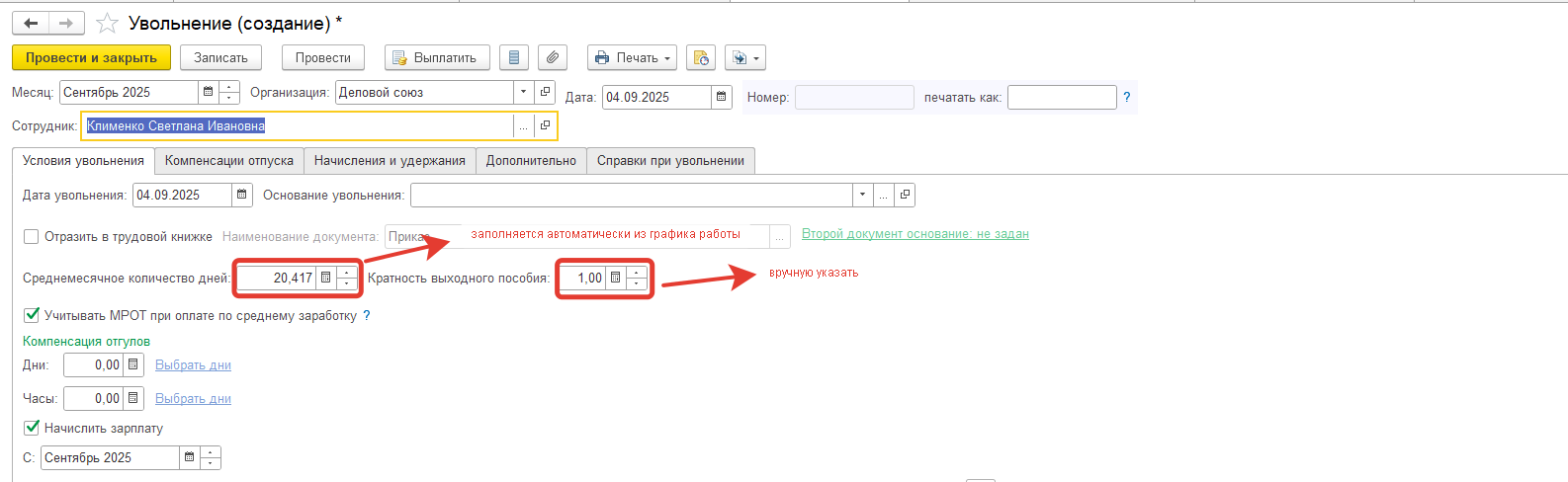1568x482 pixels.
Task: Expand the Организация dropdown list
Action: (523, 92)
